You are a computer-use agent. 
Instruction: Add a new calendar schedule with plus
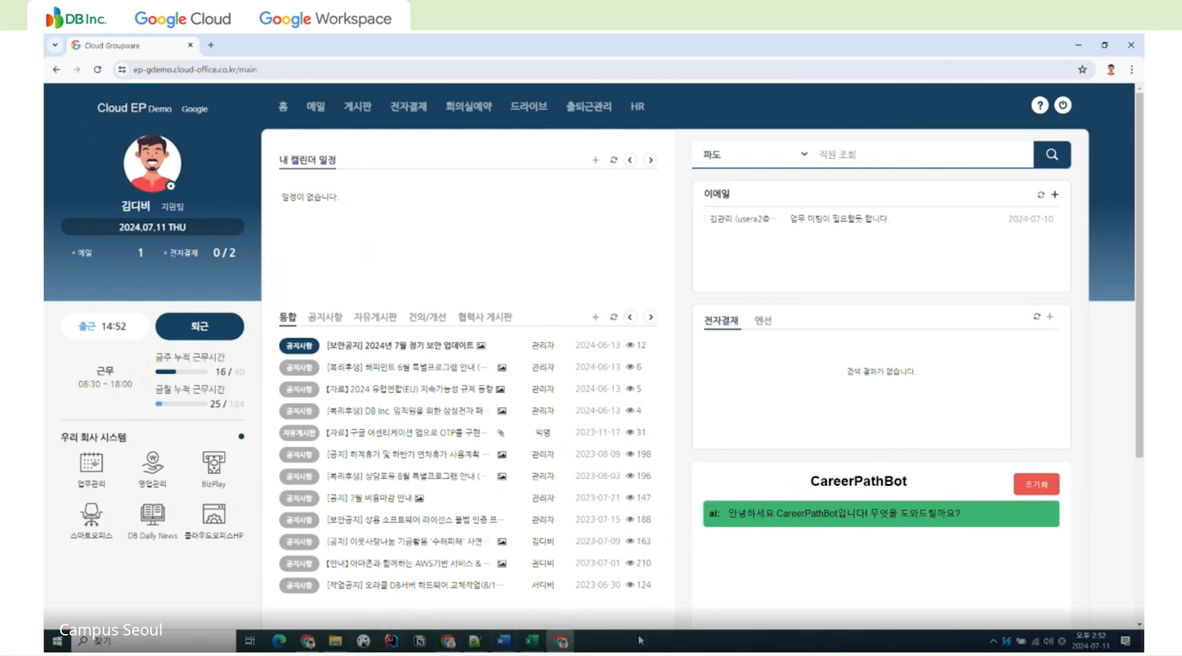click(x=596, y=160)
